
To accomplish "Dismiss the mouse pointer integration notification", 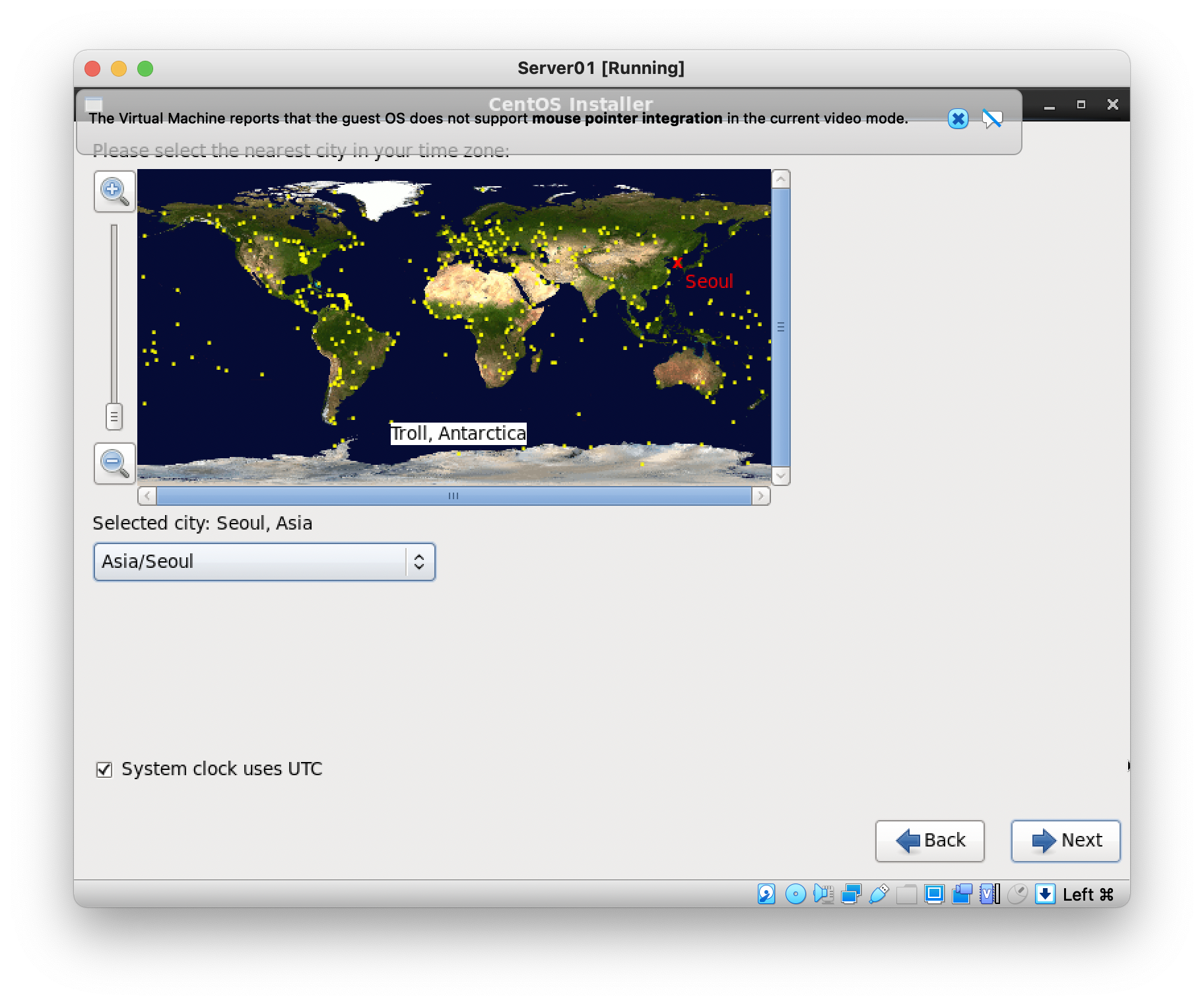I will coord(958,119).
